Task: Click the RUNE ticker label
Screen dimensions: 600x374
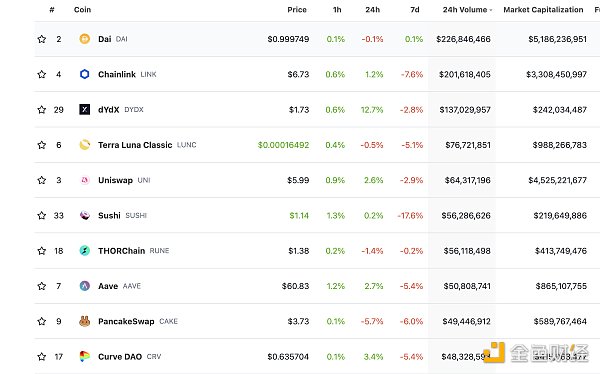Action: 159,251
